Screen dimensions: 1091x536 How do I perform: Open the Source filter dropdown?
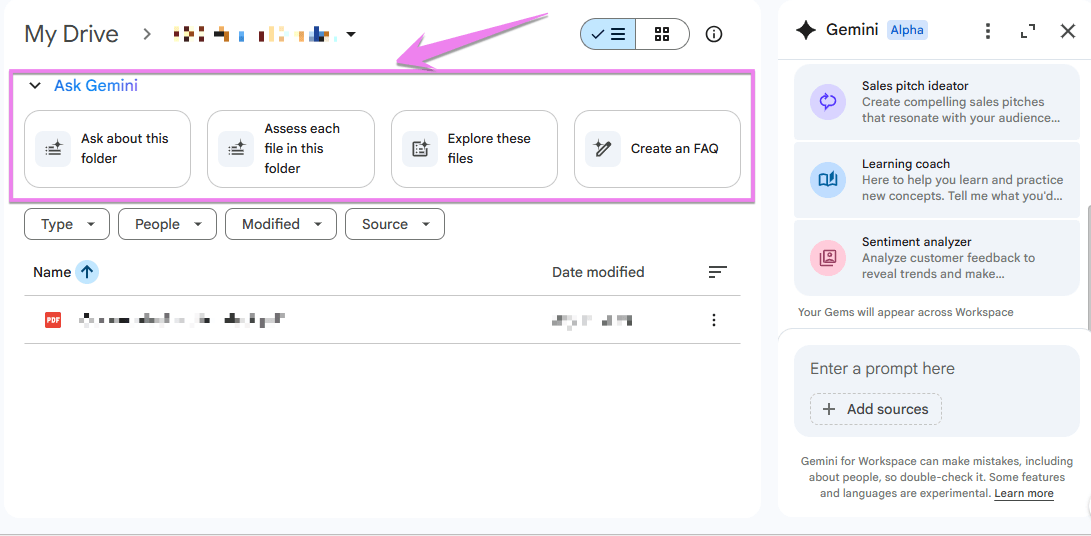click(395, 224)
